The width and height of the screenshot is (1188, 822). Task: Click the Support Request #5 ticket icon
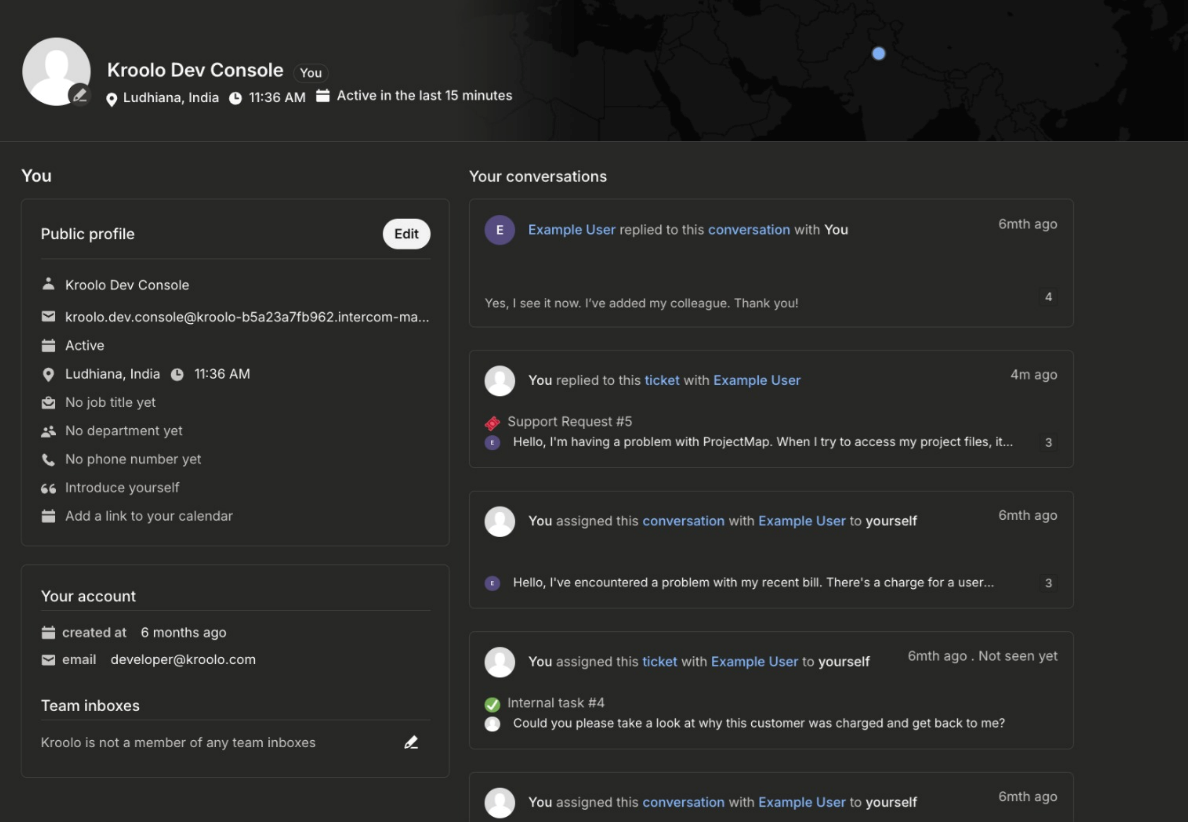coord(492,422)
